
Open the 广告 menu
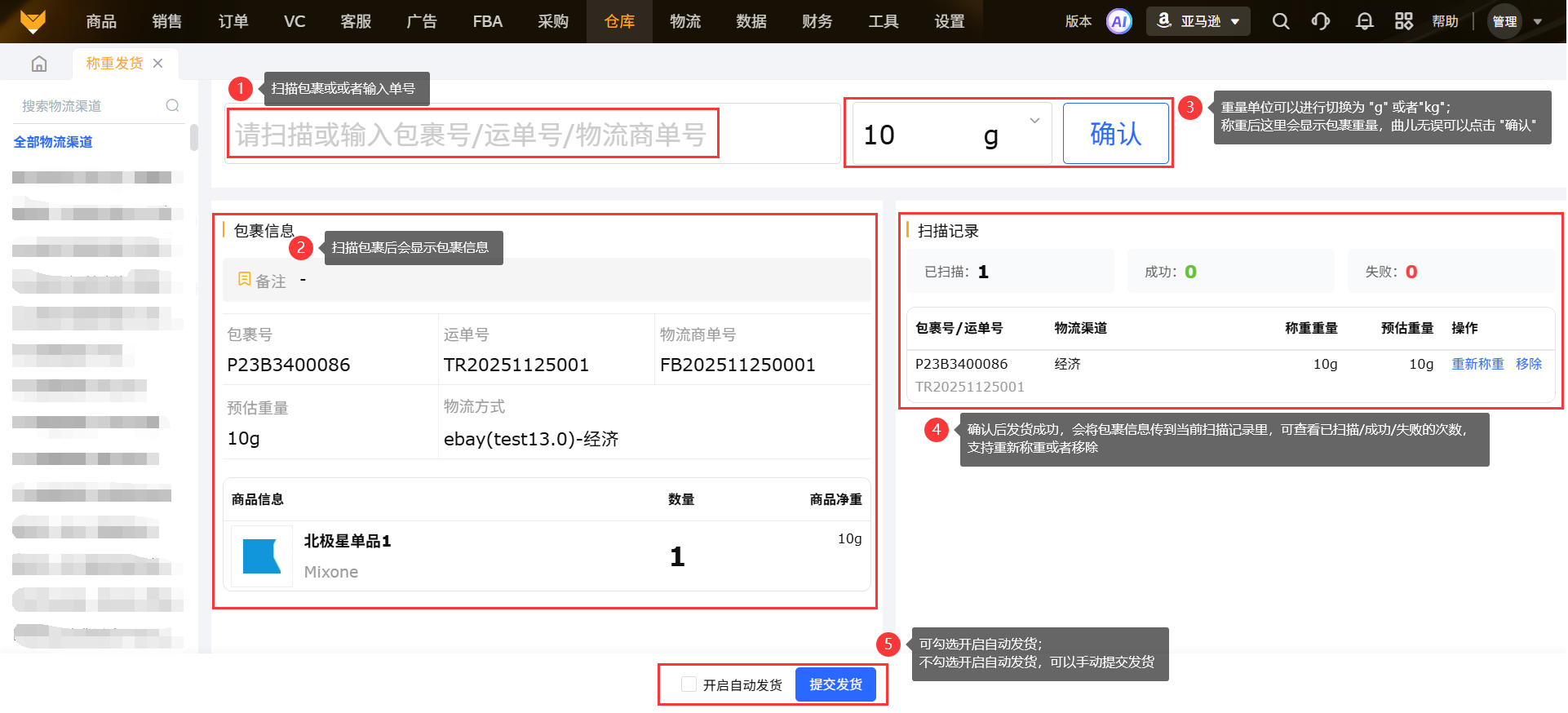pos(422,22)
